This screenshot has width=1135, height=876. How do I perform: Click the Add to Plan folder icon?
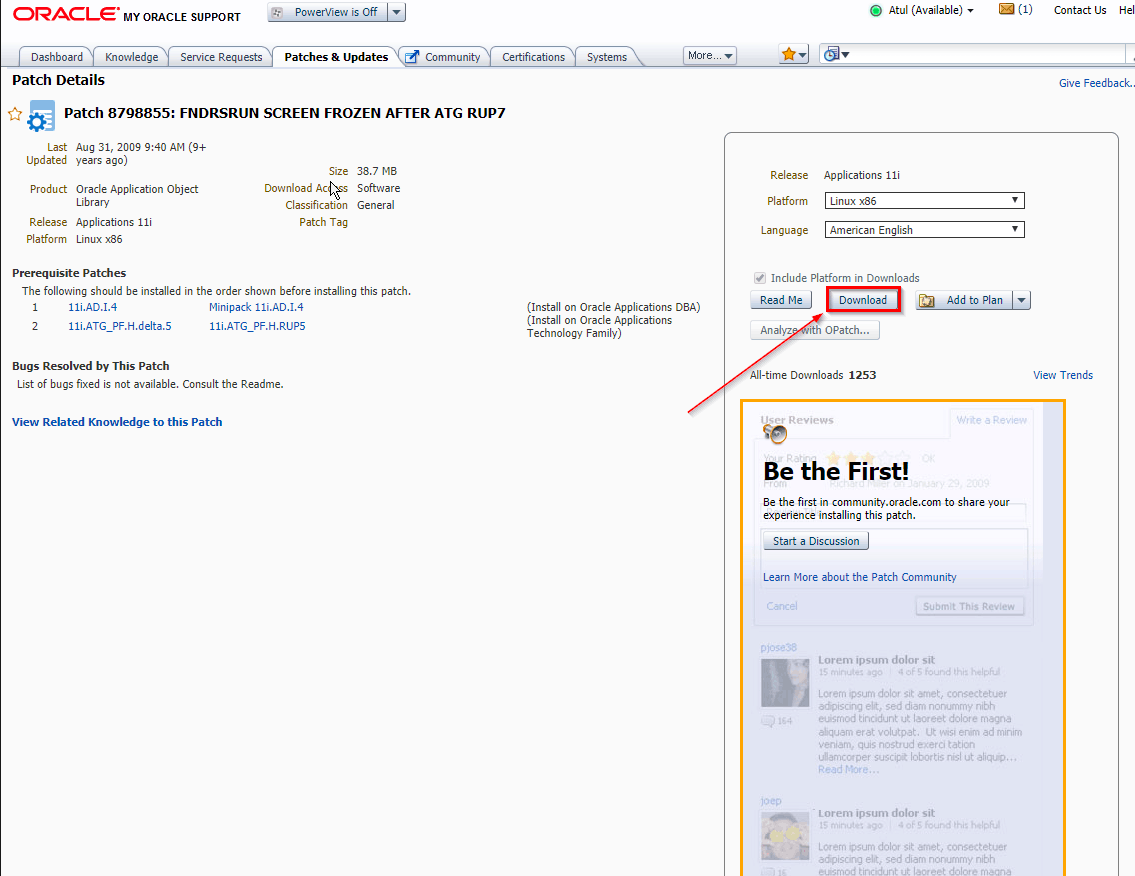pyautogui.click(x=927, y=300)
